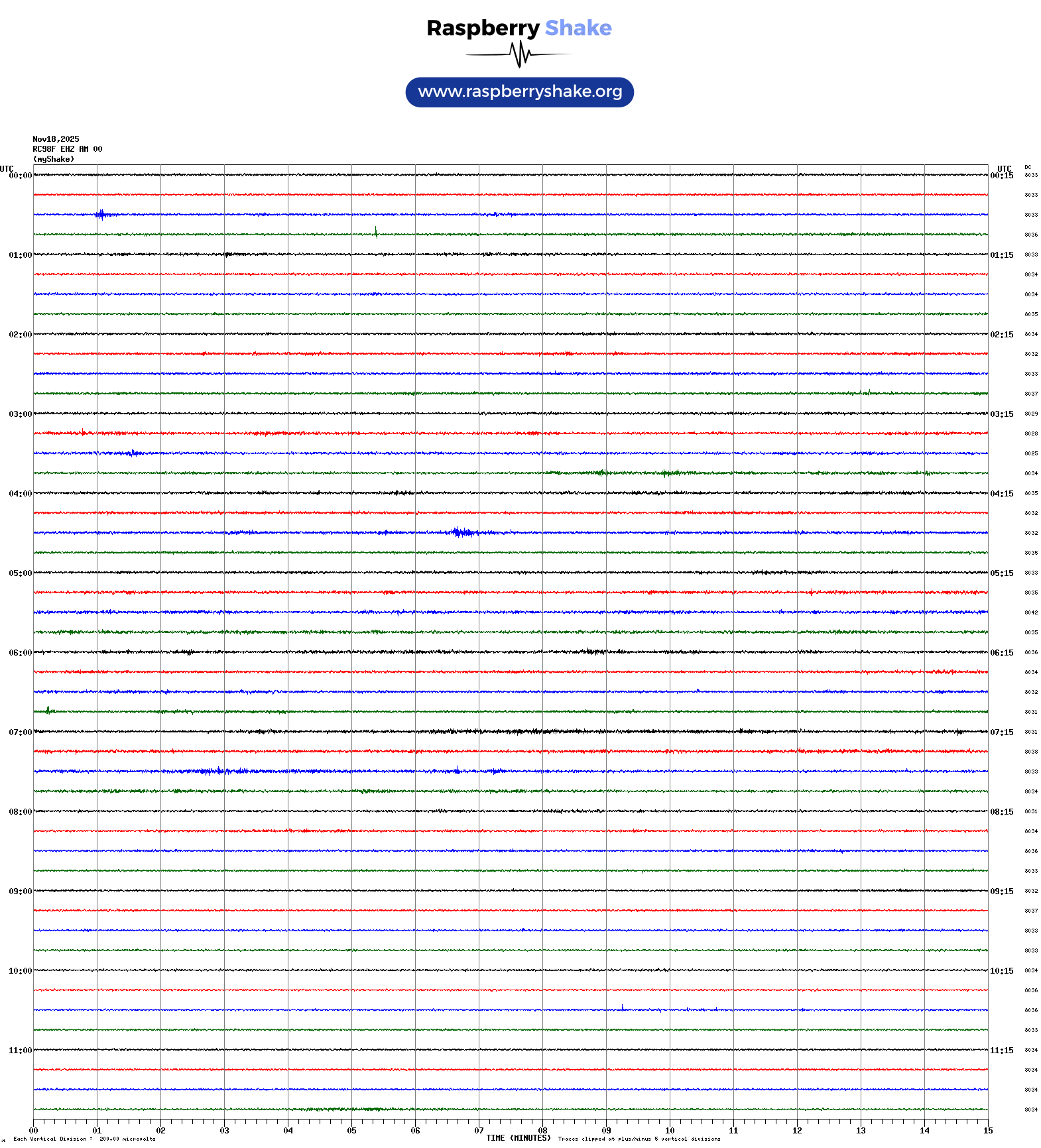Viewport: 1041px width, 1148px height.
Task: Select the Nov18,2025 date label
Action: [x=56, y=139]
